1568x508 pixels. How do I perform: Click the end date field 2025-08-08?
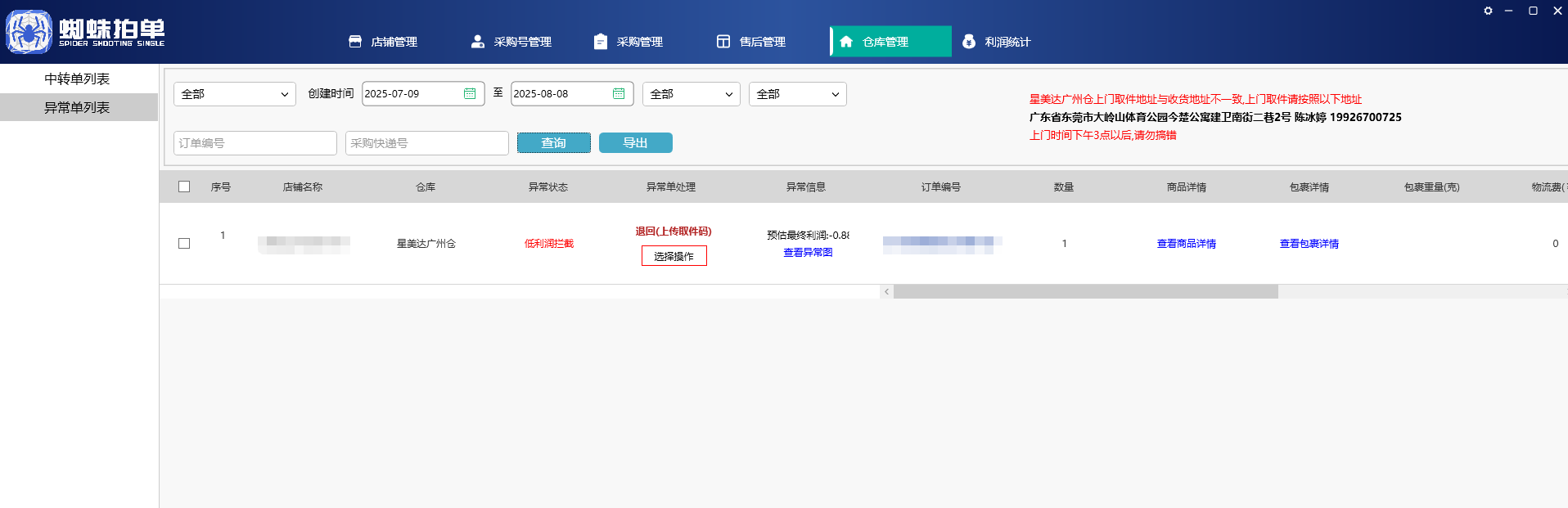coord(572,94)
